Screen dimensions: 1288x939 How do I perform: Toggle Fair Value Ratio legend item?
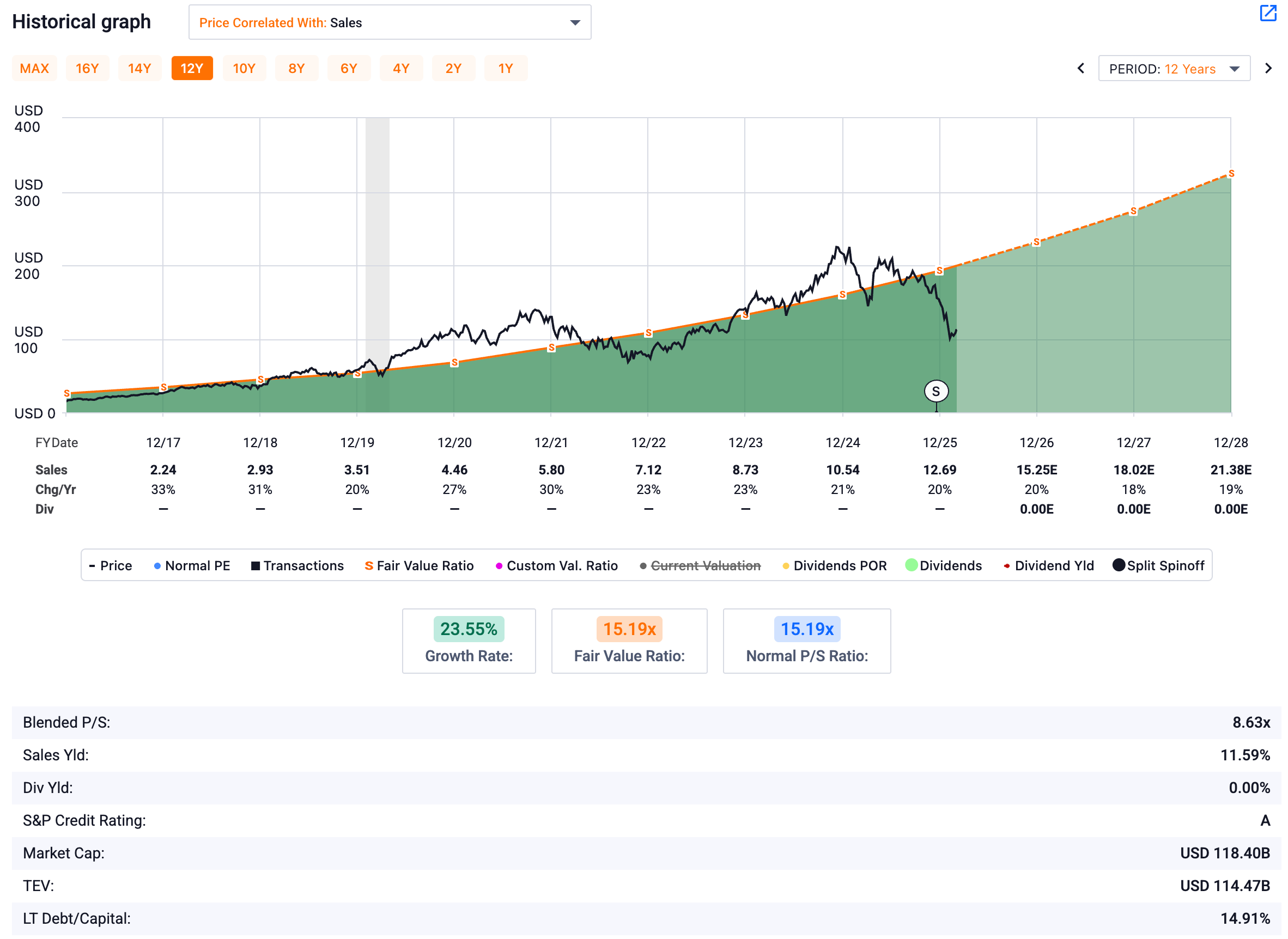[419, 565]
